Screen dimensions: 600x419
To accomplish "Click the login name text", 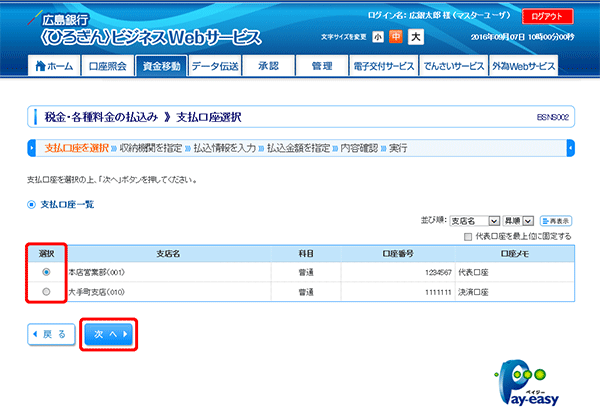I will click(439, 15).
